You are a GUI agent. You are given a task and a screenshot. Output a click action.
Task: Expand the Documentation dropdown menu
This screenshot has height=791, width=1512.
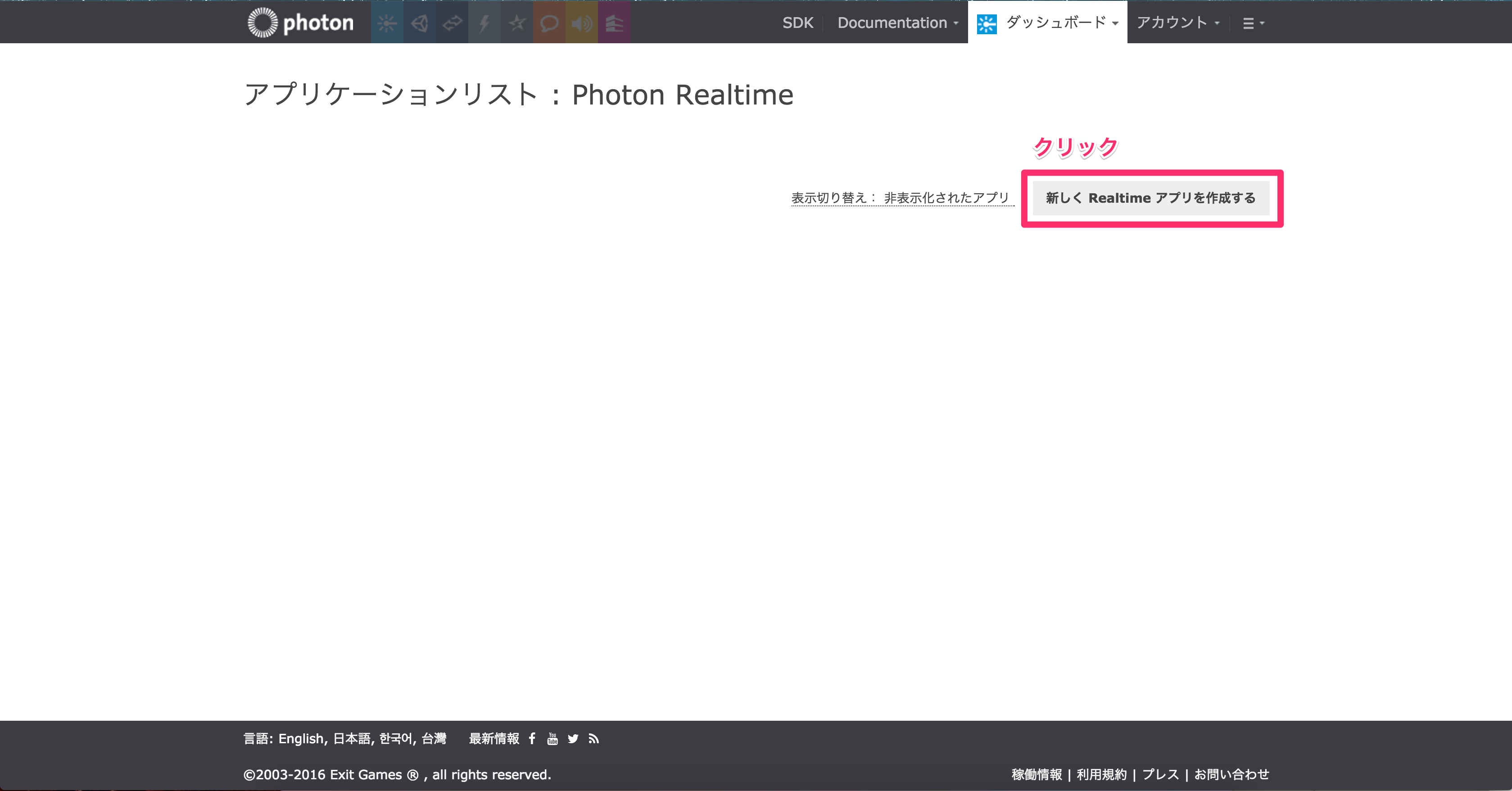pyautogui.click(x=897, y=23)
